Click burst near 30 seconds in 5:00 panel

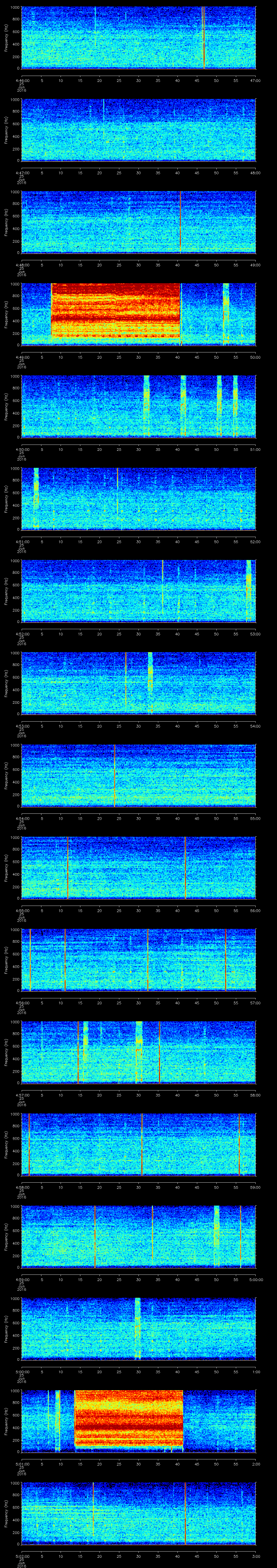(138, 1328)
